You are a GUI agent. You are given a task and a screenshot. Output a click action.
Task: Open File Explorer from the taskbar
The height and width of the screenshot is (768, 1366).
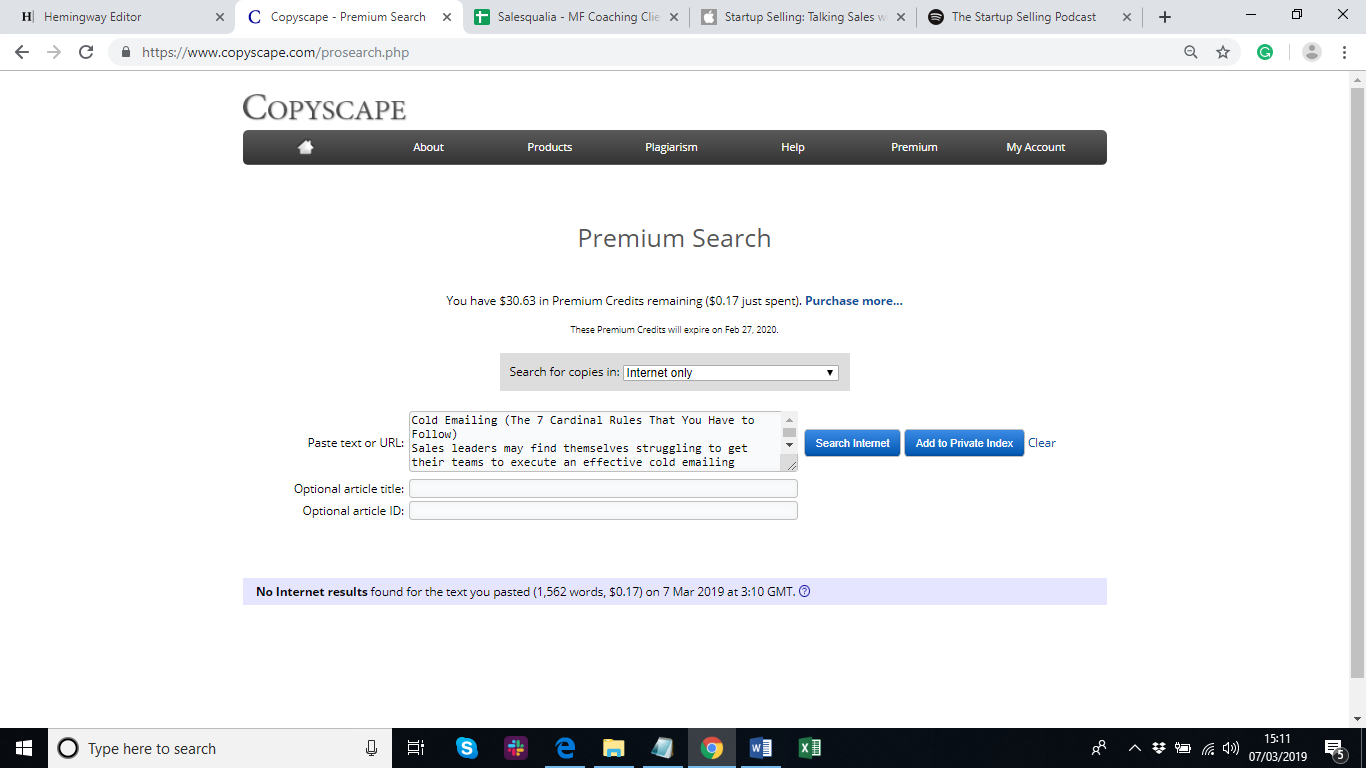(614, 748)
